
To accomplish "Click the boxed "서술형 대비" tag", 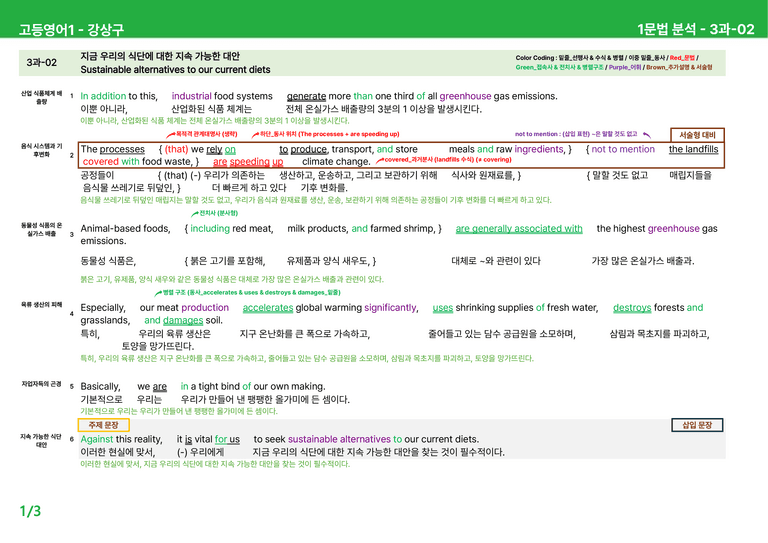I will click(x=697, y=135).
